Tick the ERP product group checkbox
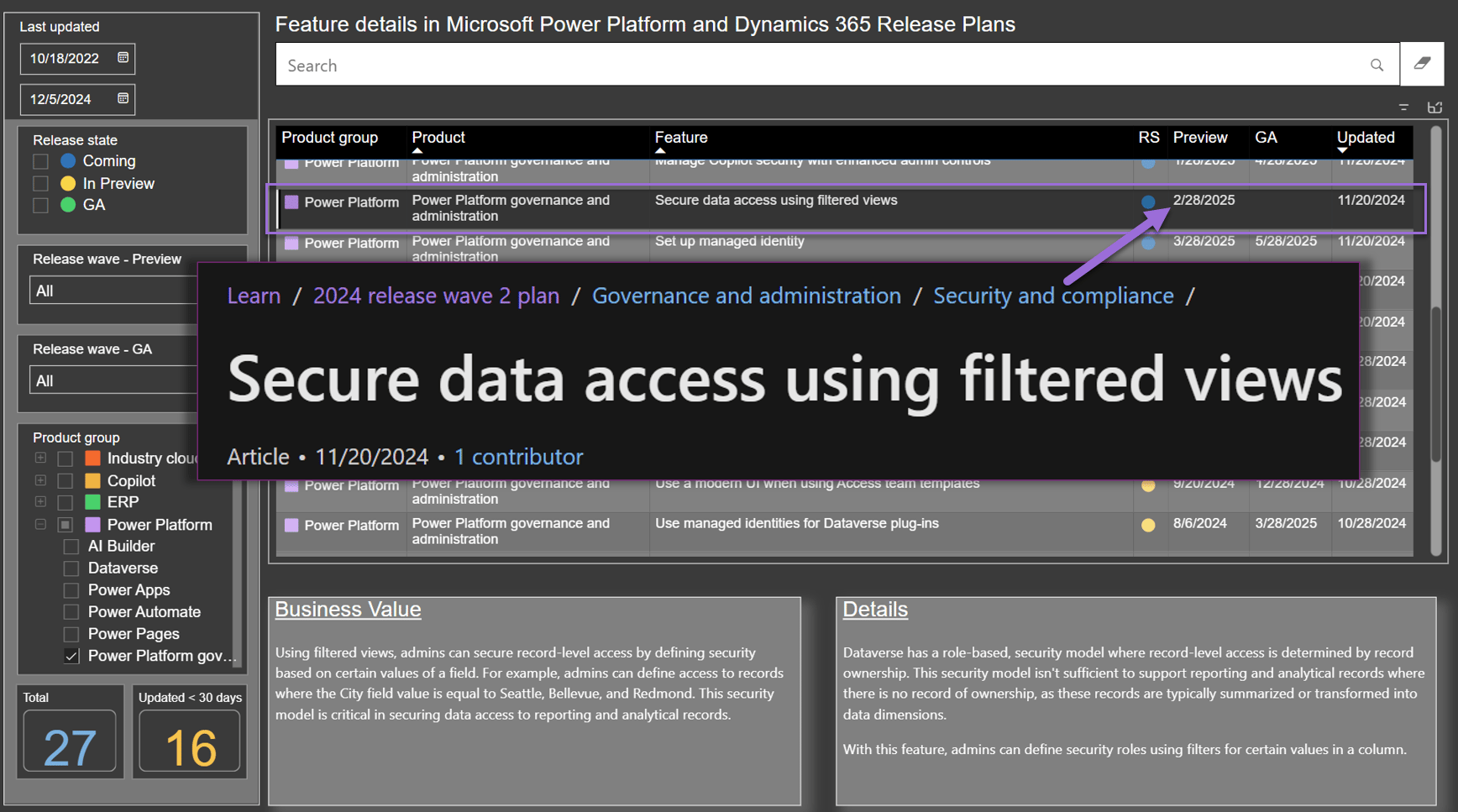The image size is (1458, 812). [65, 502]
